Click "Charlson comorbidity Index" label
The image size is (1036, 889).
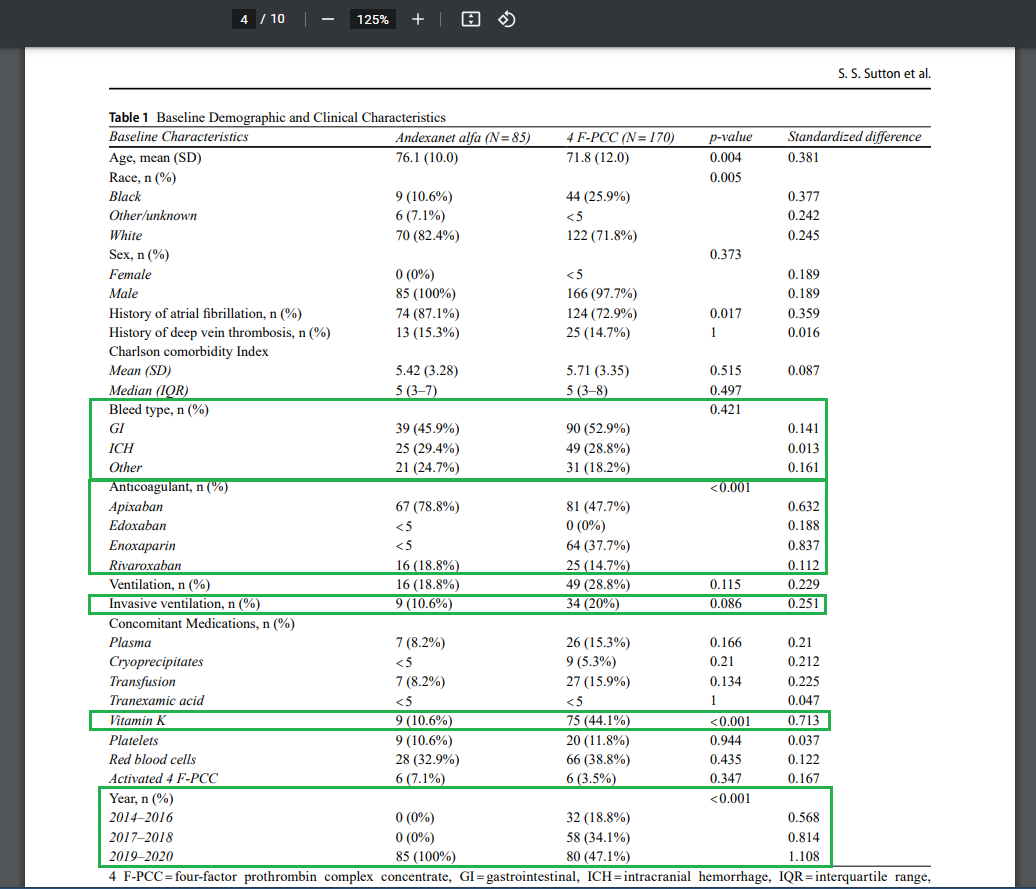[188, 351]
